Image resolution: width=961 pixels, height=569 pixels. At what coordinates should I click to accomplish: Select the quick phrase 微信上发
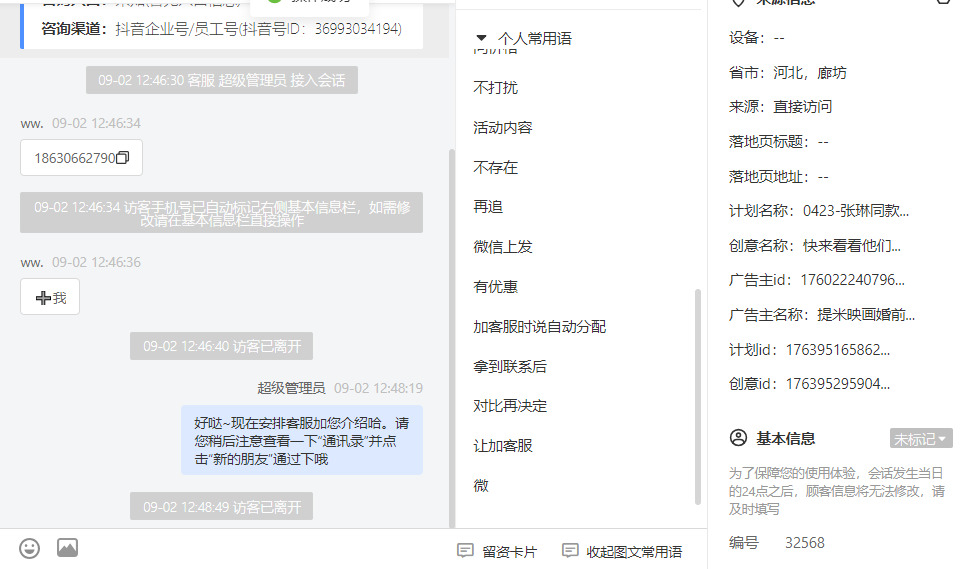point(503,247)
